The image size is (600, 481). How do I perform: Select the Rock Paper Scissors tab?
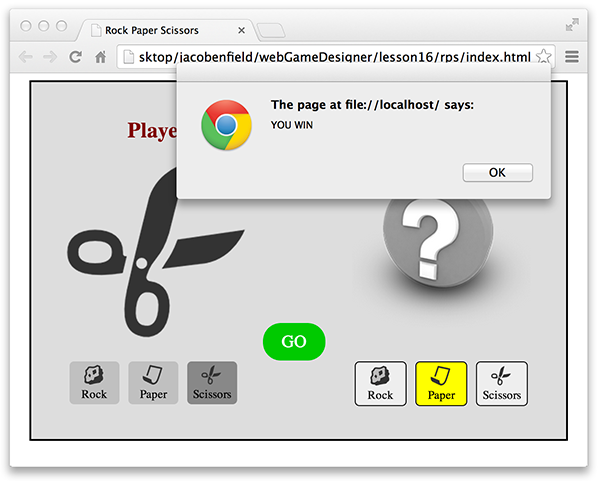pyautogui.click(x=165, y=30)
